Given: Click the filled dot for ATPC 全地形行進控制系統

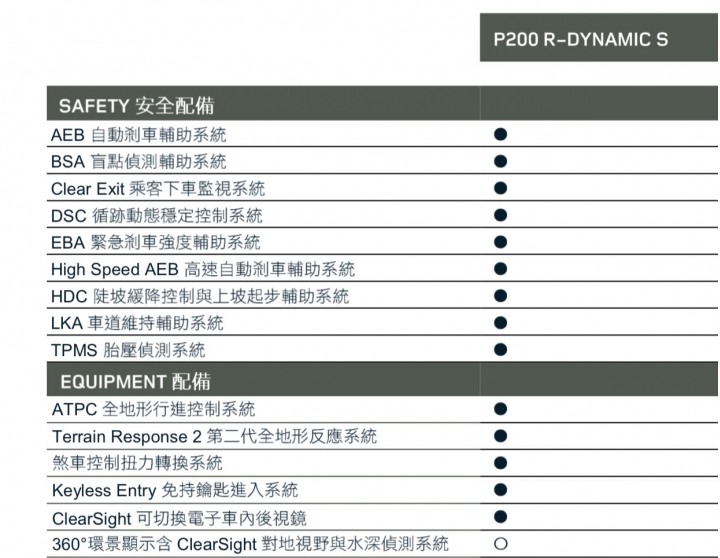Looking at the screenshot, I should [x=501, y=409].
